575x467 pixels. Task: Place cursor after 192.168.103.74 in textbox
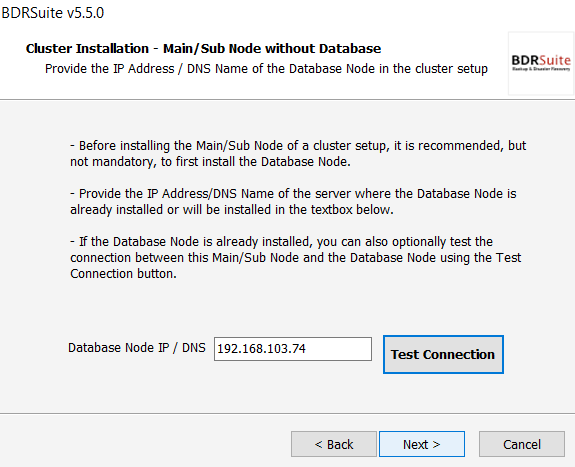(308, 349)
